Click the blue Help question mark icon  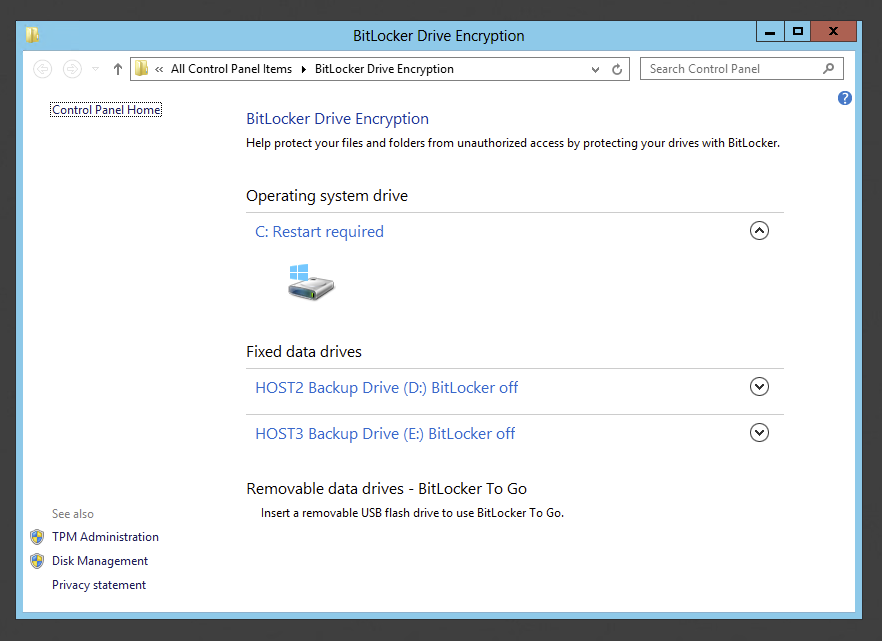pos(845,98)
